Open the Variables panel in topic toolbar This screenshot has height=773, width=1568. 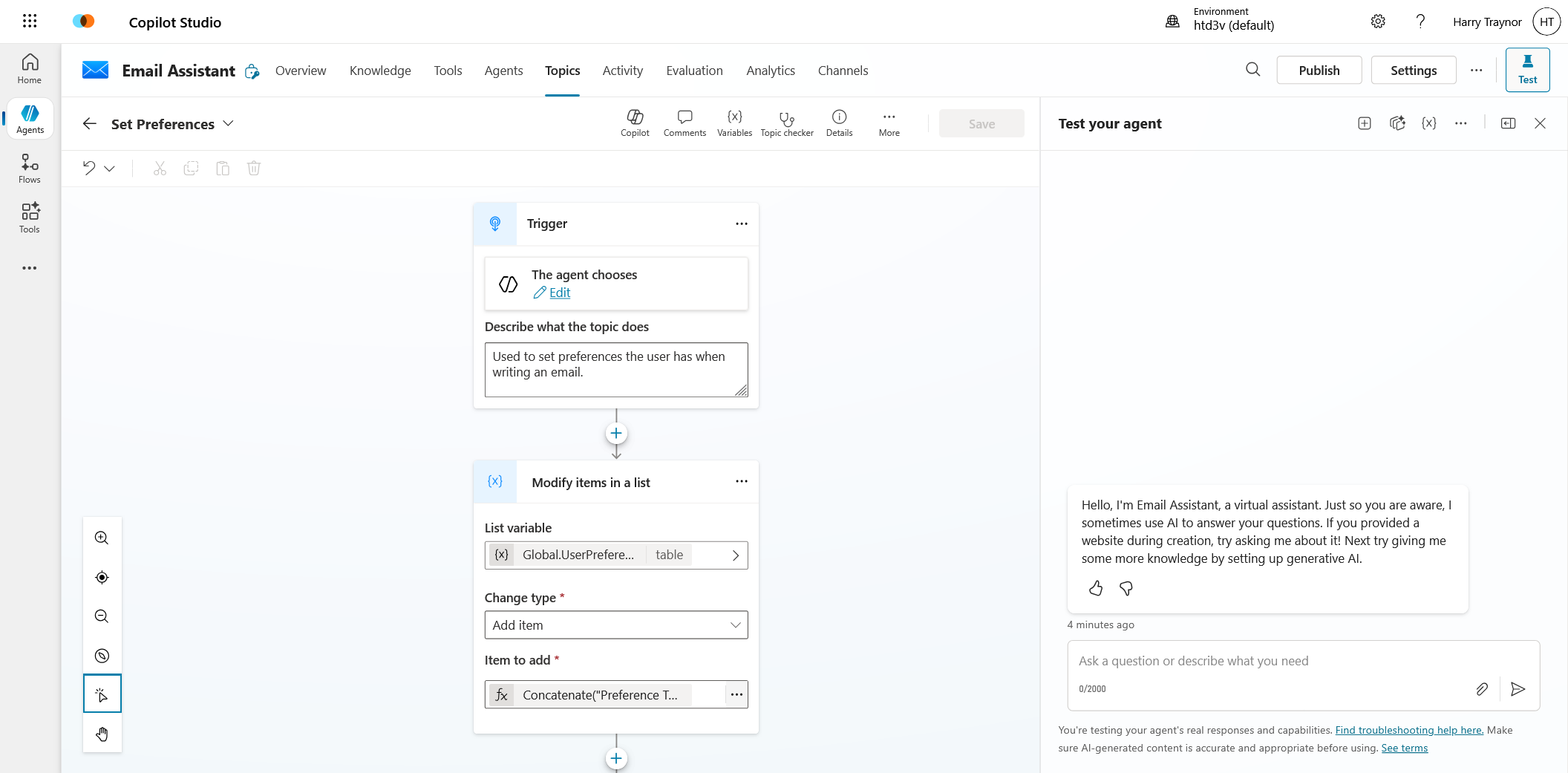click(734, 123)
